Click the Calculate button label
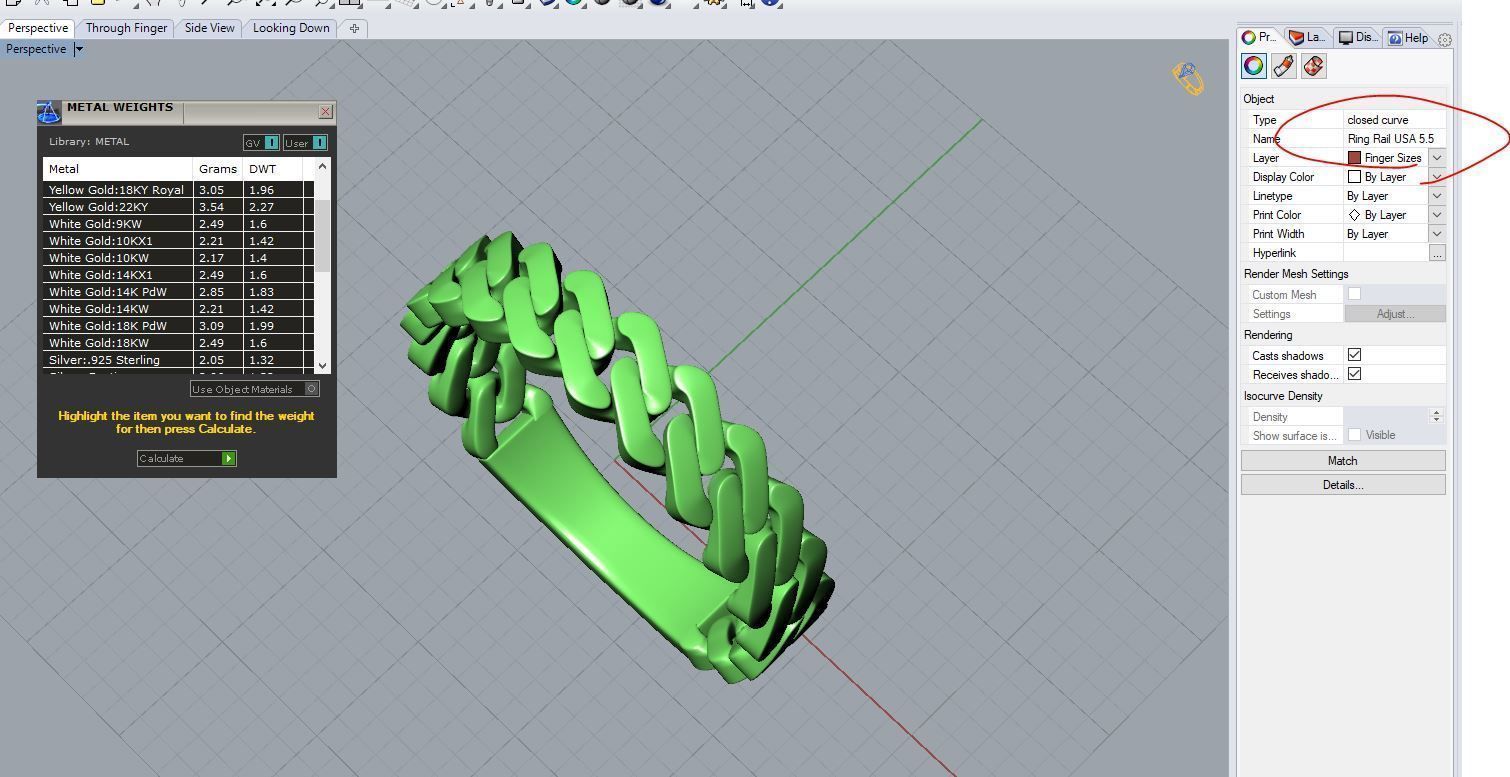Screen dimensions: 1510x777 coord(162,458)
